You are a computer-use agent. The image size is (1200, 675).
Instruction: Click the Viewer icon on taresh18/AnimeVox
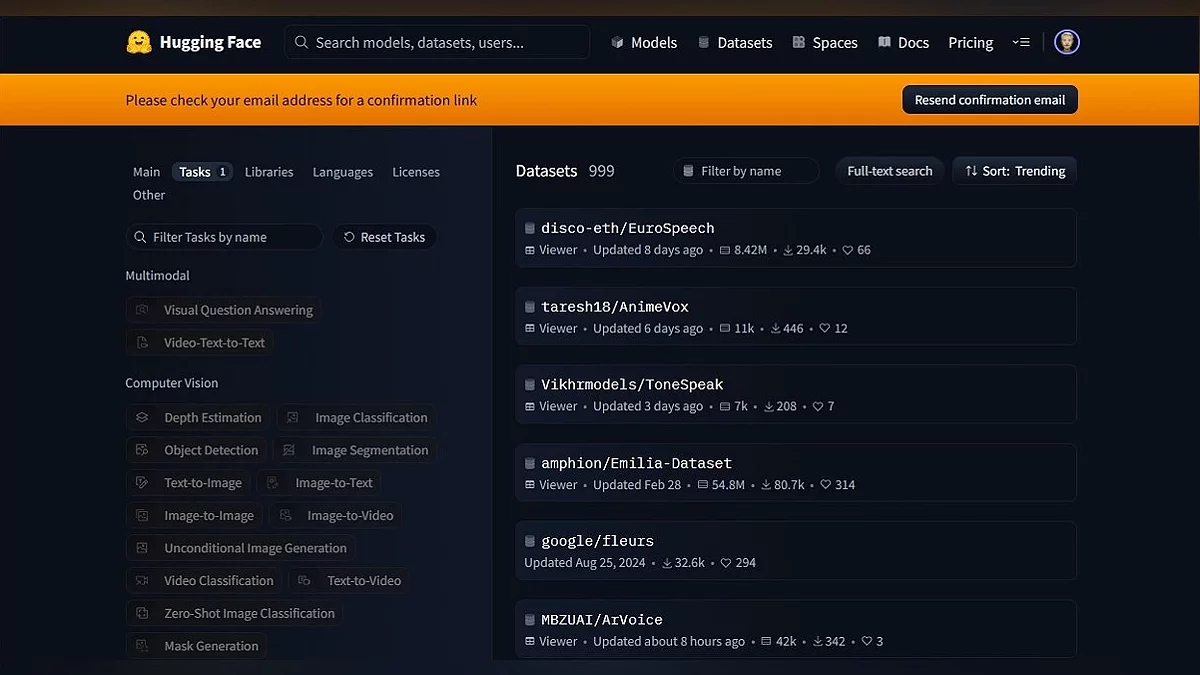530,329
